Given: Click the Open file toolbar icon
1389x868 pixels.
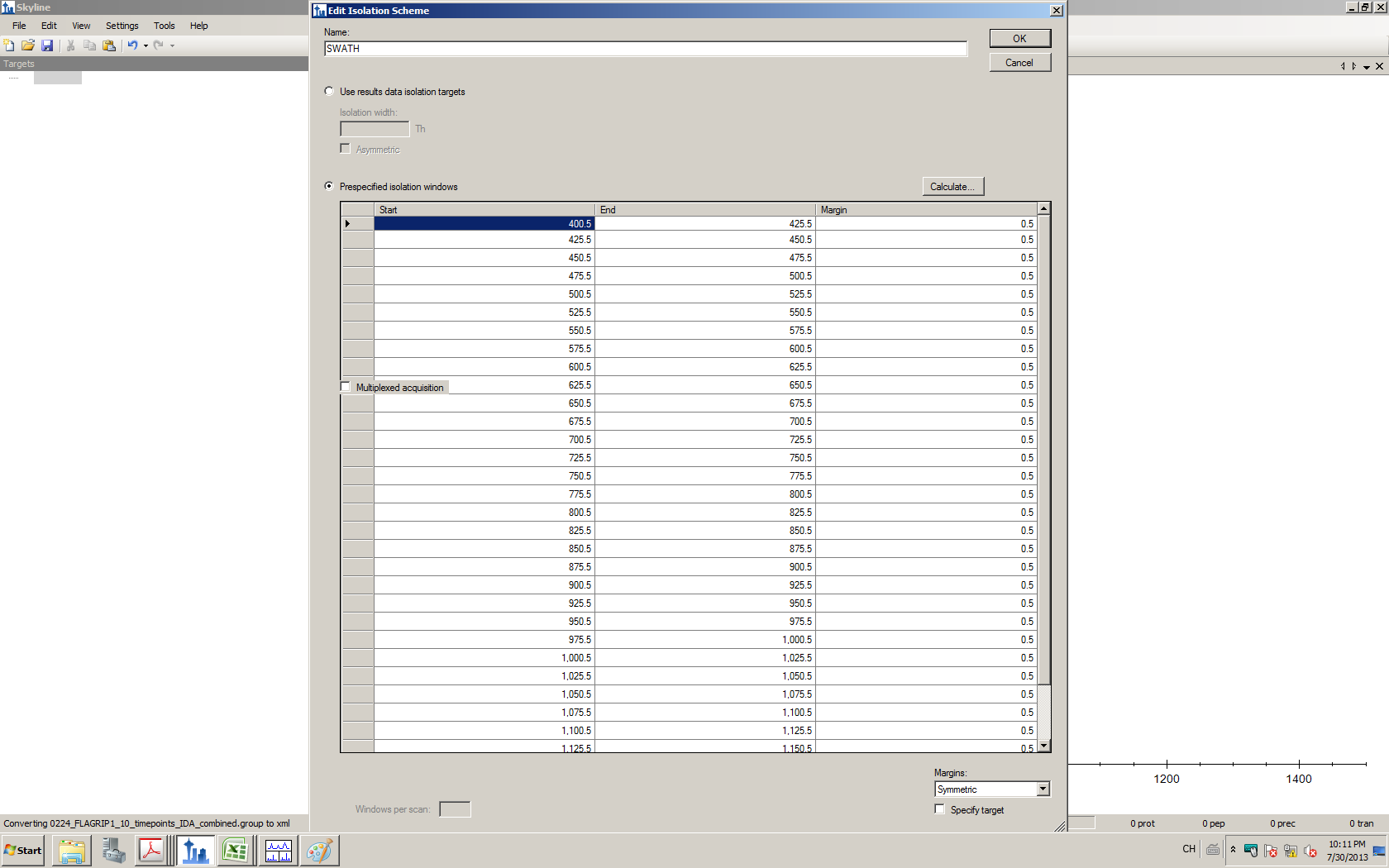Looking at the screenshot, I should [28, 45].
